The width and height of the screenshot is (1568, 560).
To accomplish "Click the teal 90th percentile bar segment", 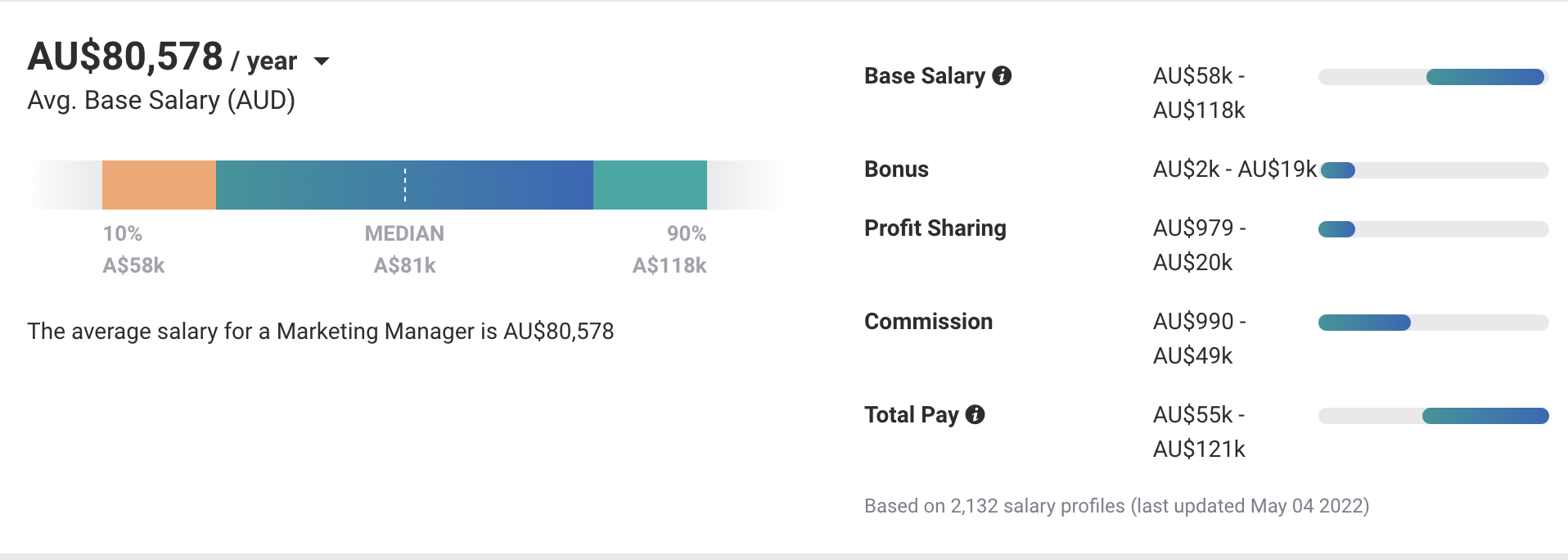I will 650,185.
